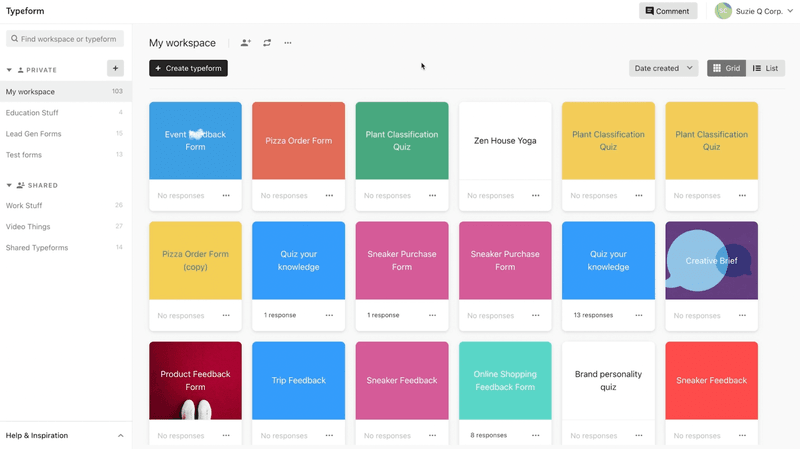Open the pink Sneaker Feedback thumbnail
The height and width of the screenshot is (449, 800).
[x=402, y=381]
